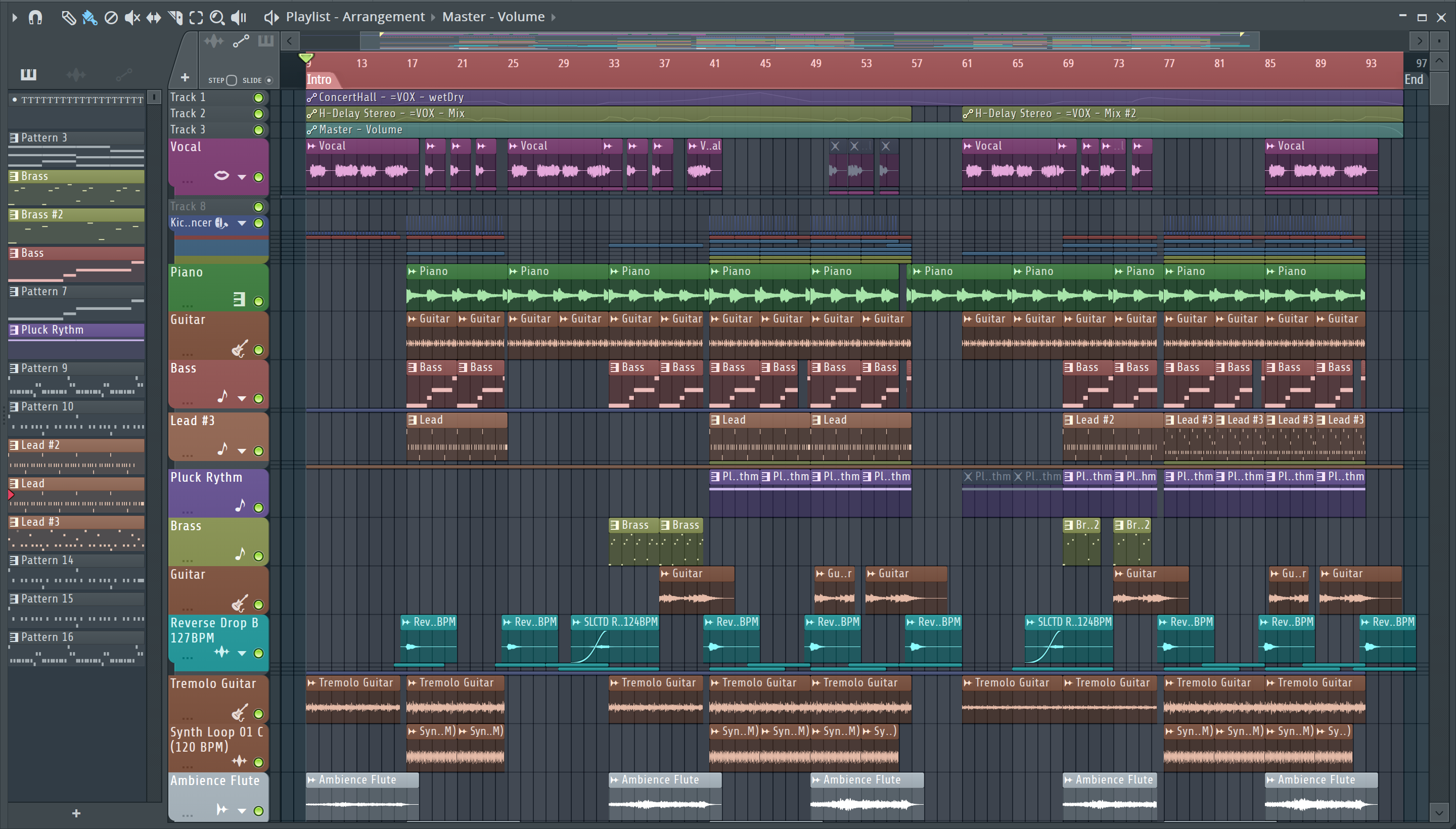Show automation clips in the picker panel
Image resolution: width=1456 pixels, height=829 pixels.
[123, 74]
